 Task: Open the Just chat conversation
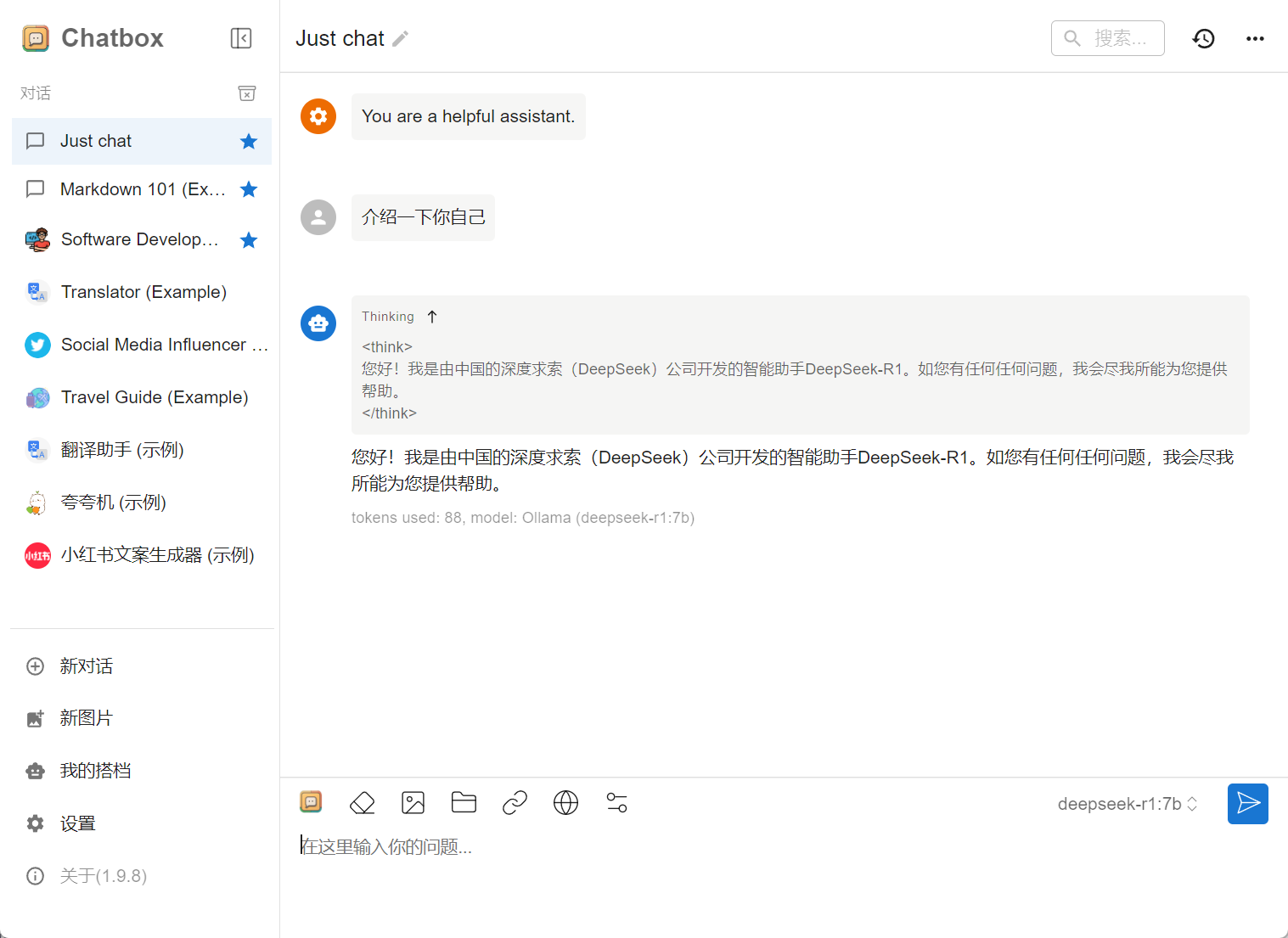[142, 141]
